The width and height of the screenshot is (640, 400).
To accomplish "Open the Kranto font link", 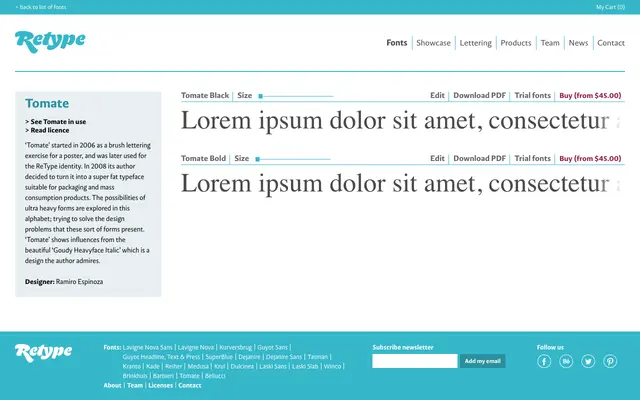I will (131, 366).
